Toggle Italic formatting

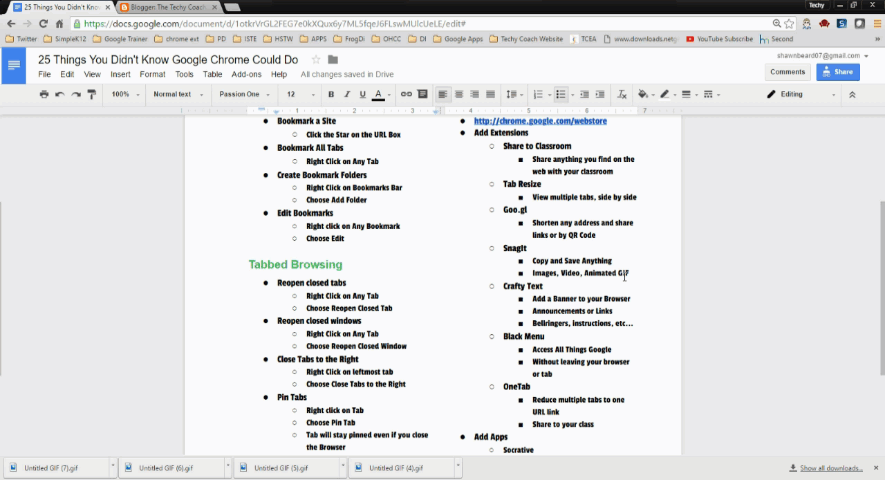[x=346, y=94]
